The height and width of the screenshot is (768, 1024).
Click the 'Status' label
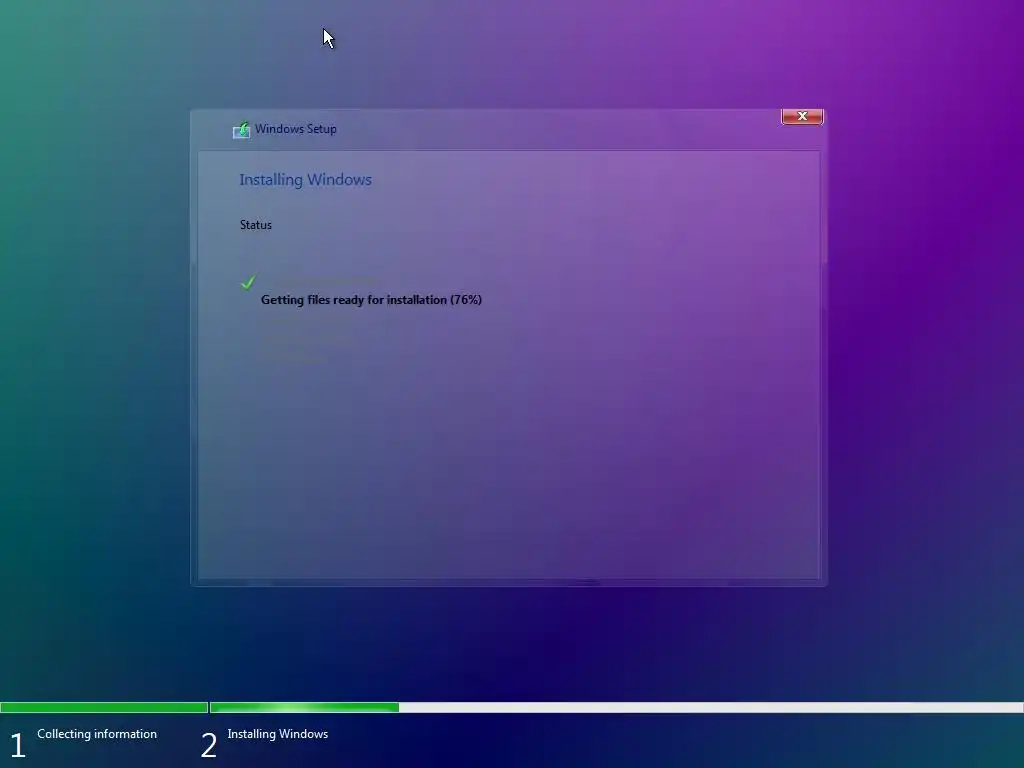tap(255, 225)
